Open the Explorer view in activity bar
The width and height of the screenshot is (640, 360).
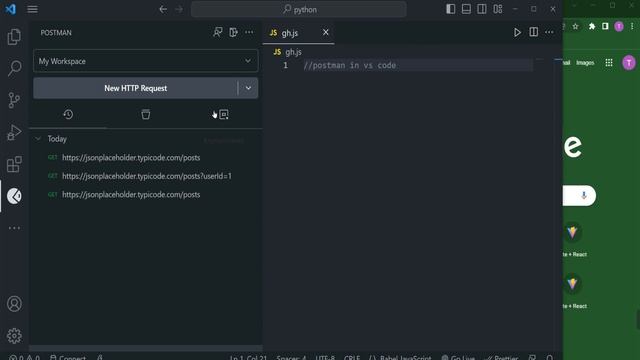point(14,37)
